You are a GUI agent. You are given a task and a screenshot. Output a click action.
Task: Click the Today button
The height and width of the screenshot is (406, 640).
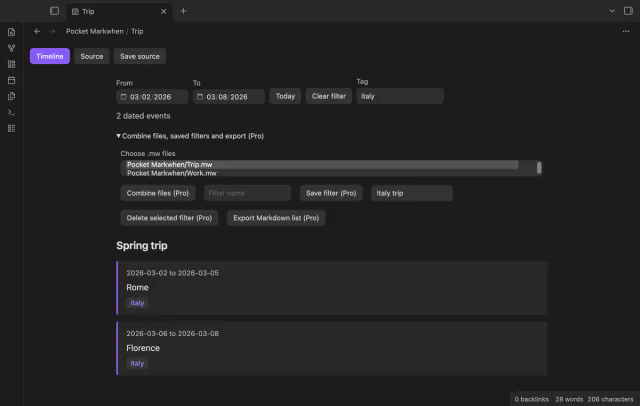[285, 96]
